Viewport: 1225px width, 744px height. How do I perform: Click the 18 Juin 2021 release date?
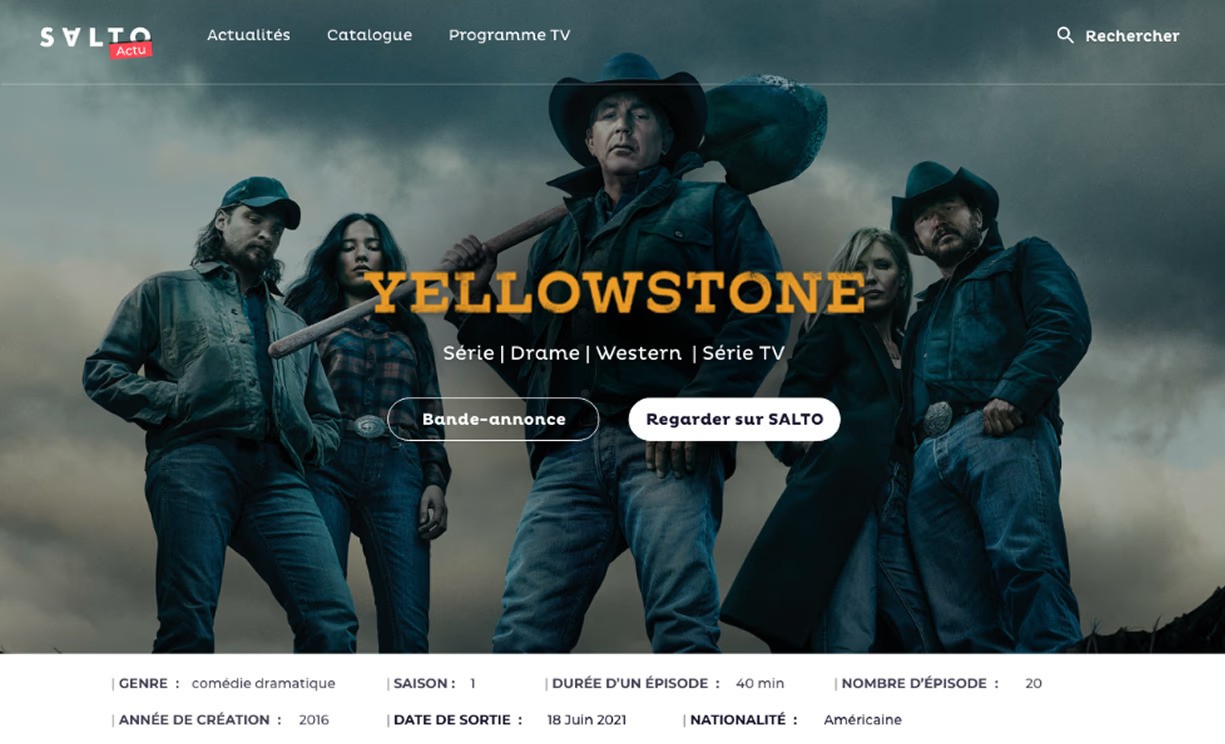click(587, 720)
